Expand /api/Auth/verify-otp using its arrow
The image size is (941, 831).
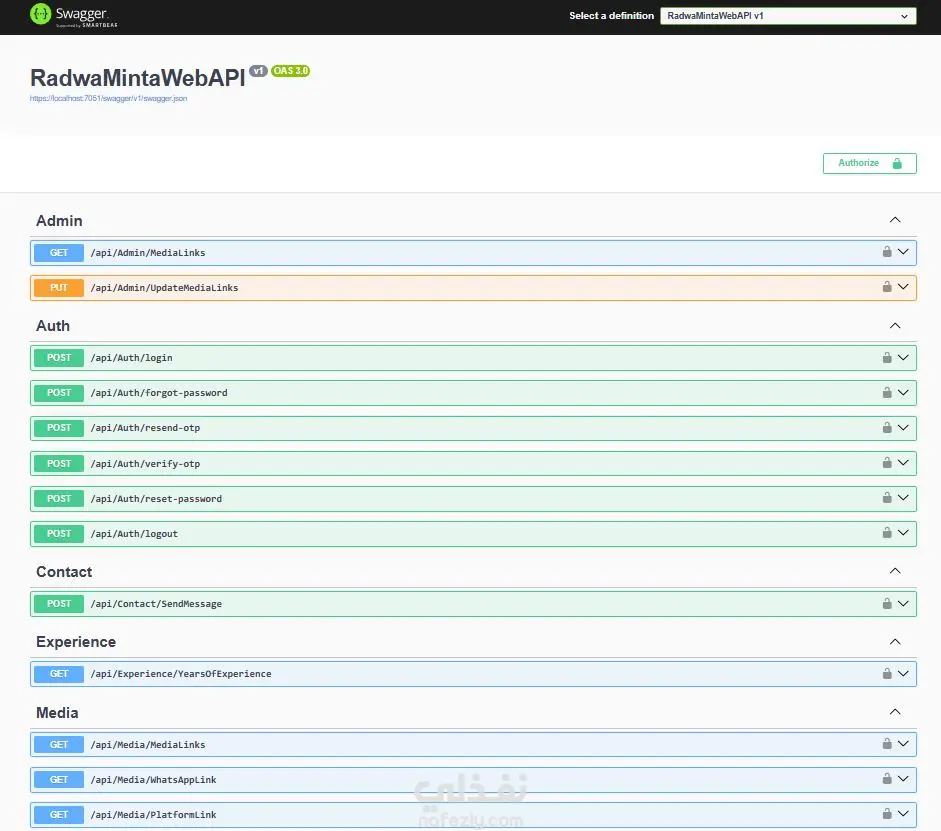point(903,463)
